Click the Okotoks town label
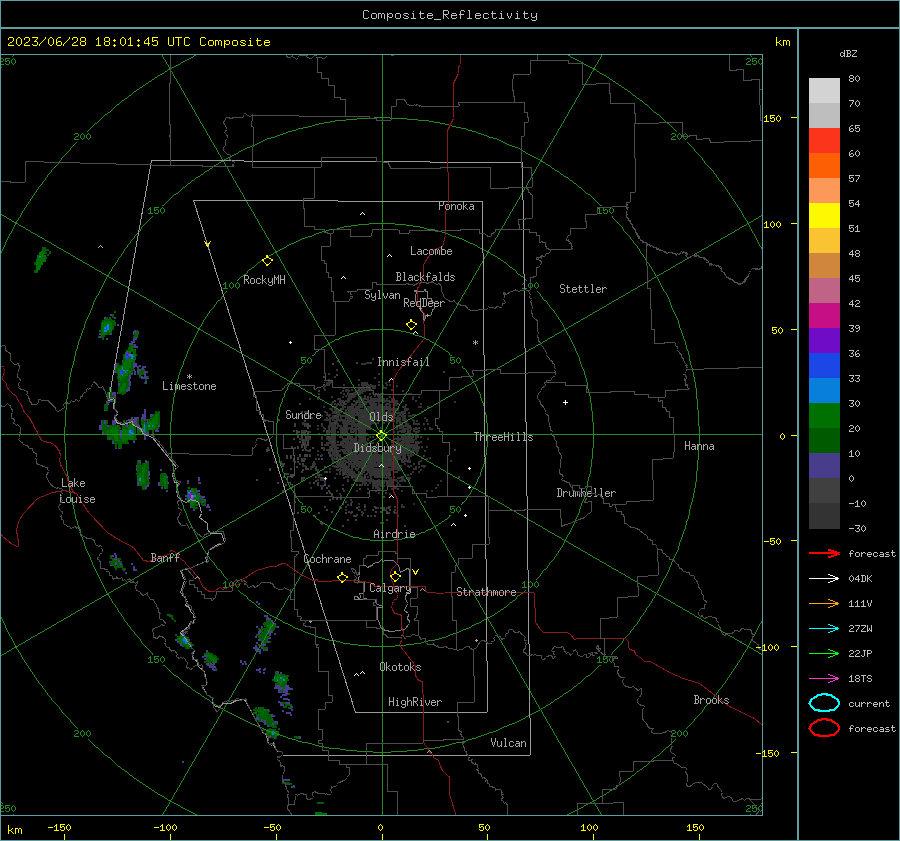Viewport: 900px width, 841px height. click(400, 667)
